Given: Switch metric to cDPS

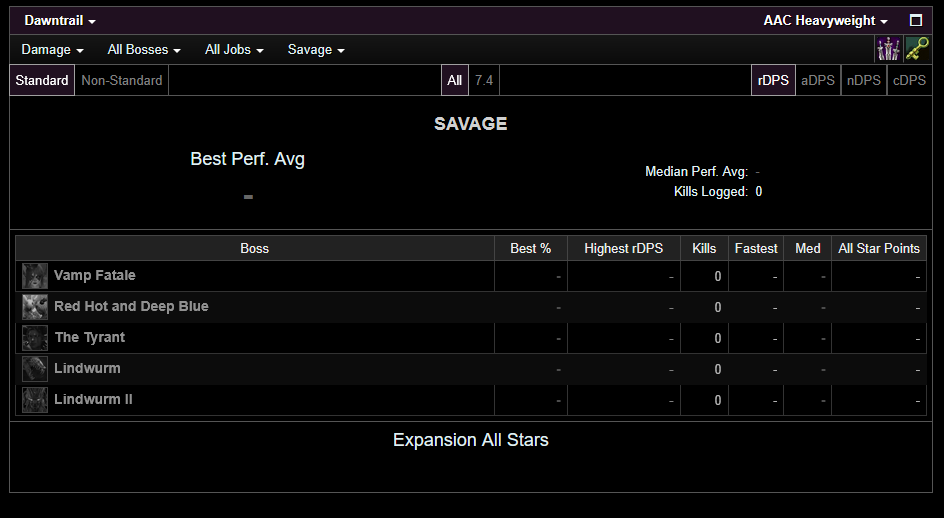Looking at the screenshot, I should (909, 80).
